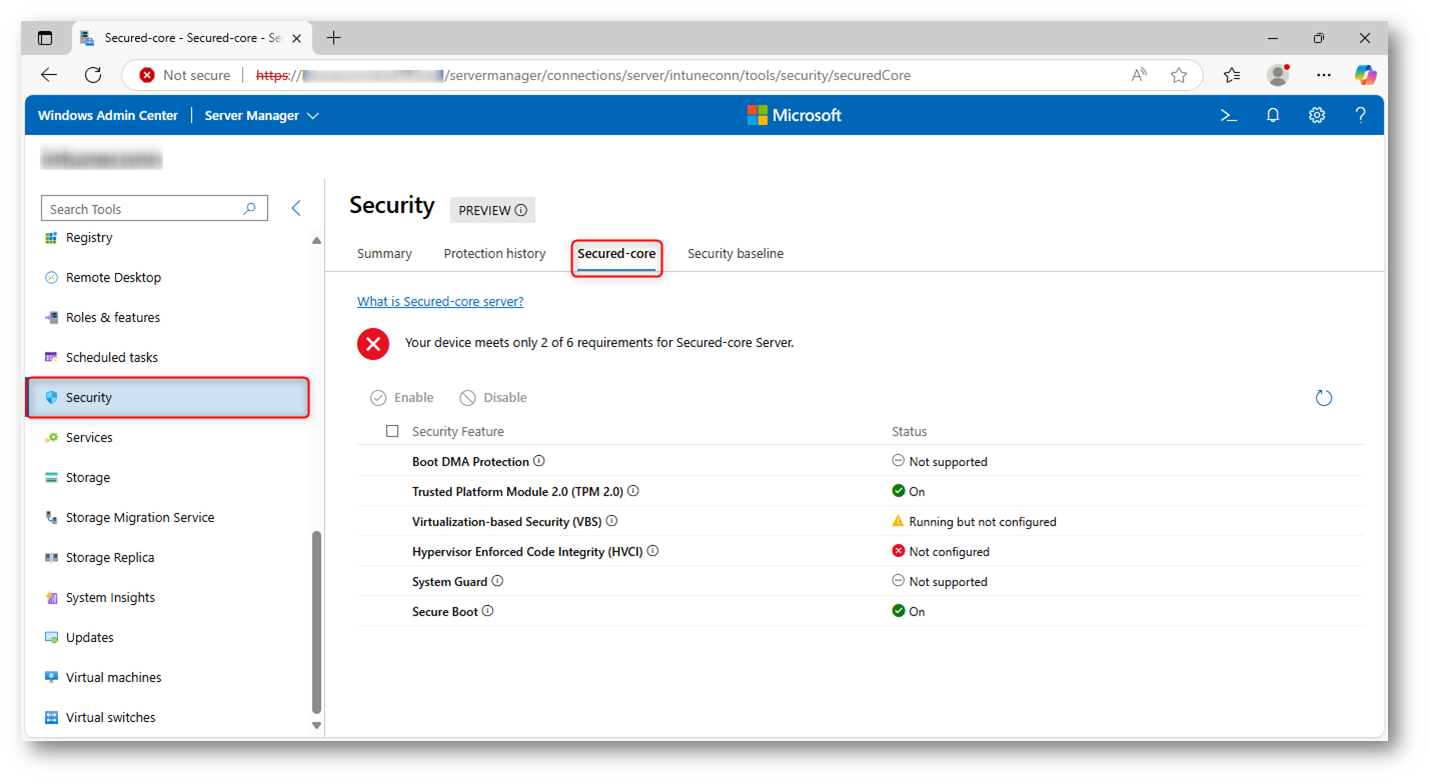Open a new browser tab

[x=333, y=38]
